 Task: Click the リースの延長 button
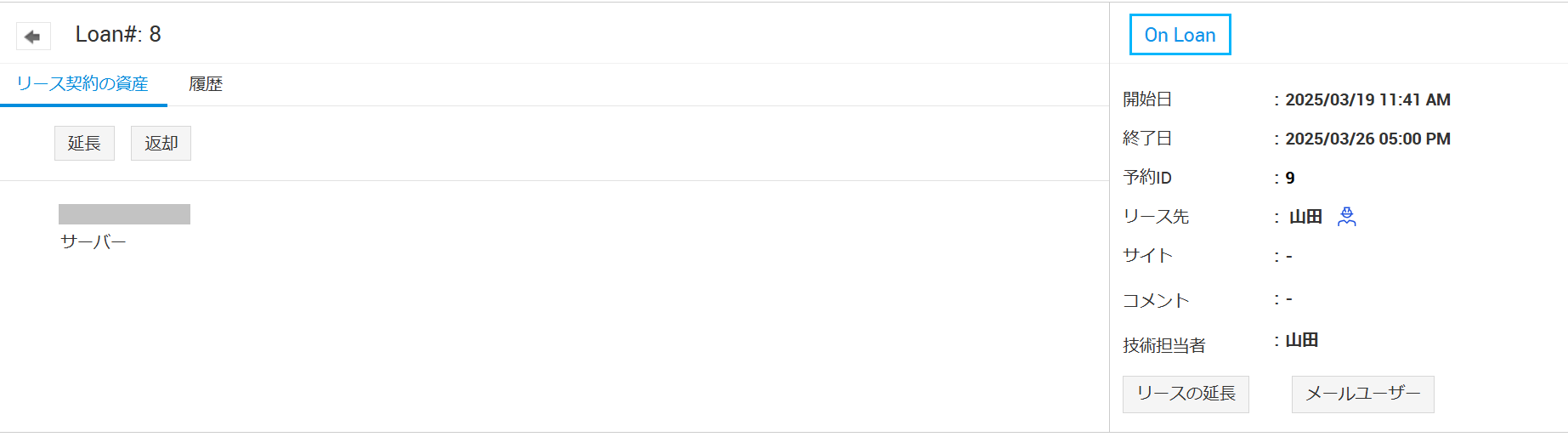click(x=1186, y=394)
